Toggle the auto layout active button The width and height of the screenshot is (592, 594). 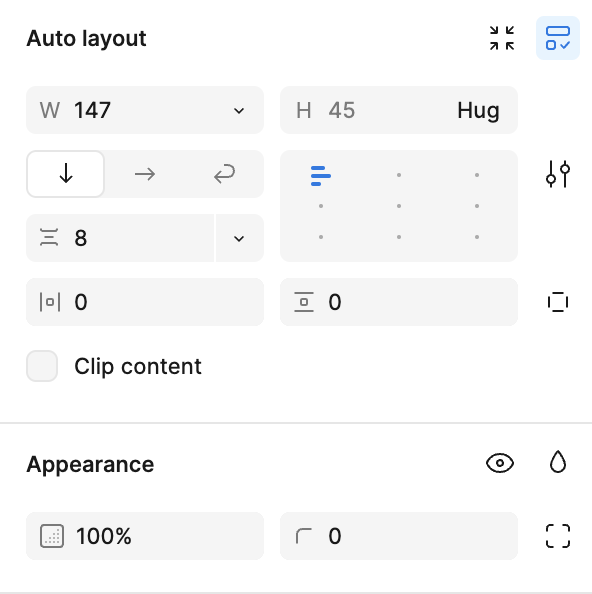tap(558, 38)
